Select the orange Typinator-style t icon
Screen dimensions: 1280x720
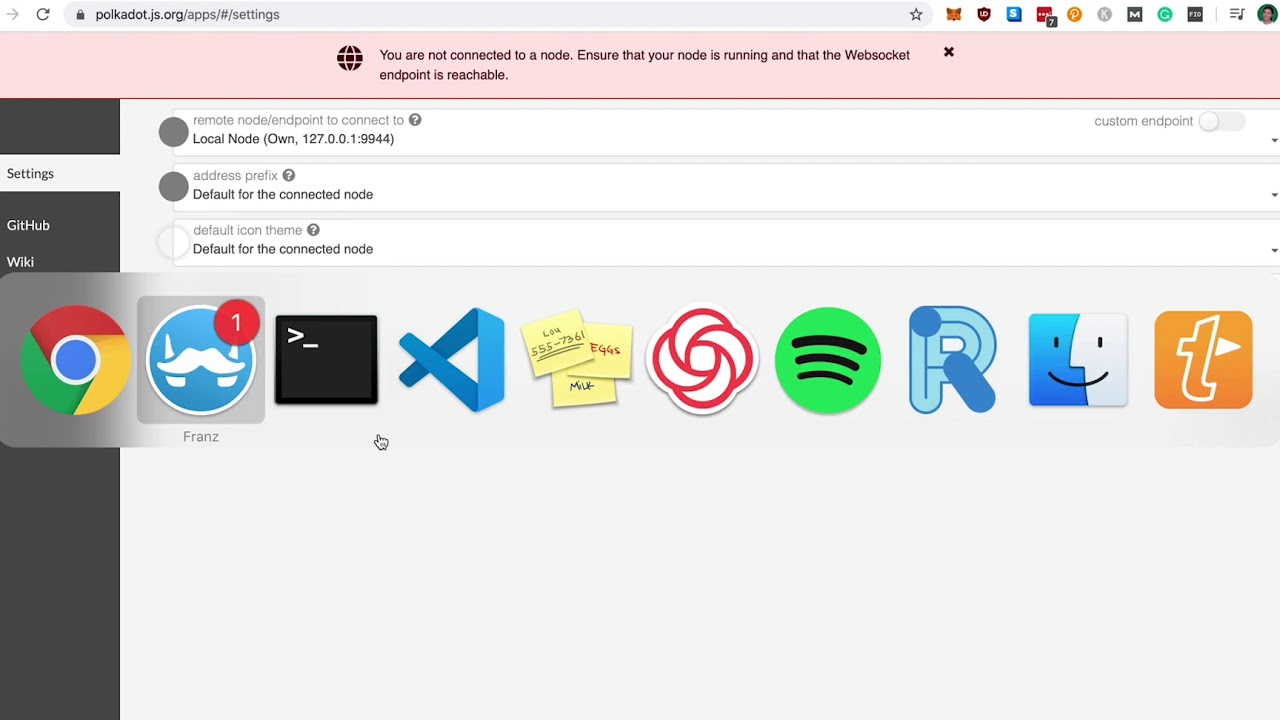click(x=1203, y=360)
